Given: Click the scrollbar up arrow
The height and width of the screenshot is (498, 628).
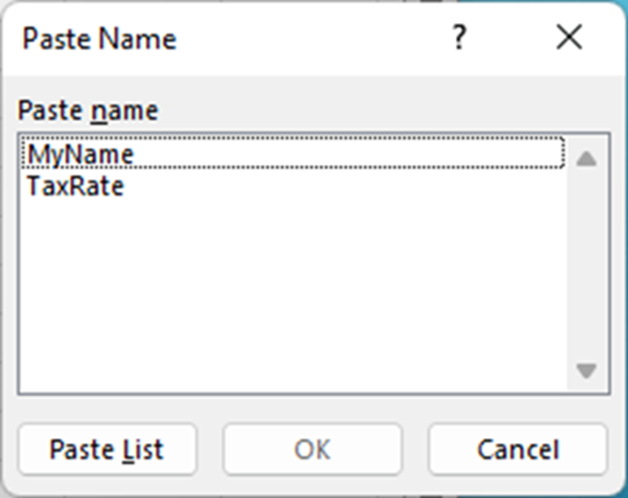Looking at the screenshot, I should [587, 159].
